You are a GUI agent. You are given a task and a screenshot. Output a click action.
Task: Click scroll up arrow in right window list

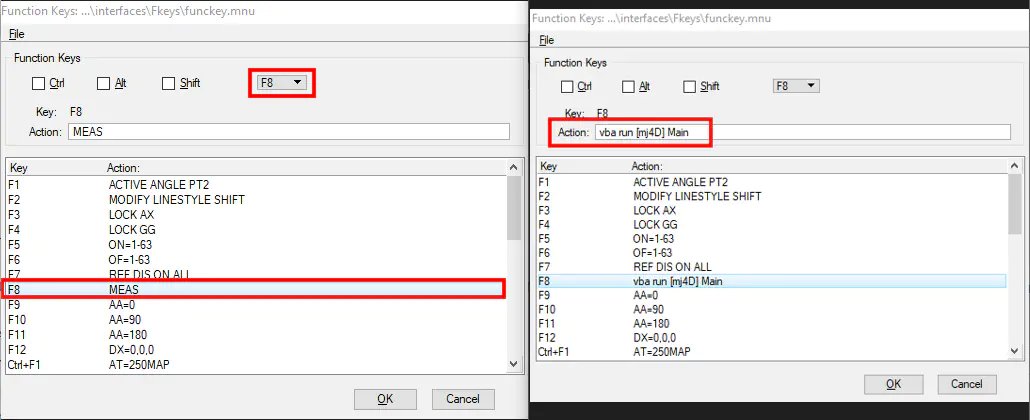pos(1014,167)
